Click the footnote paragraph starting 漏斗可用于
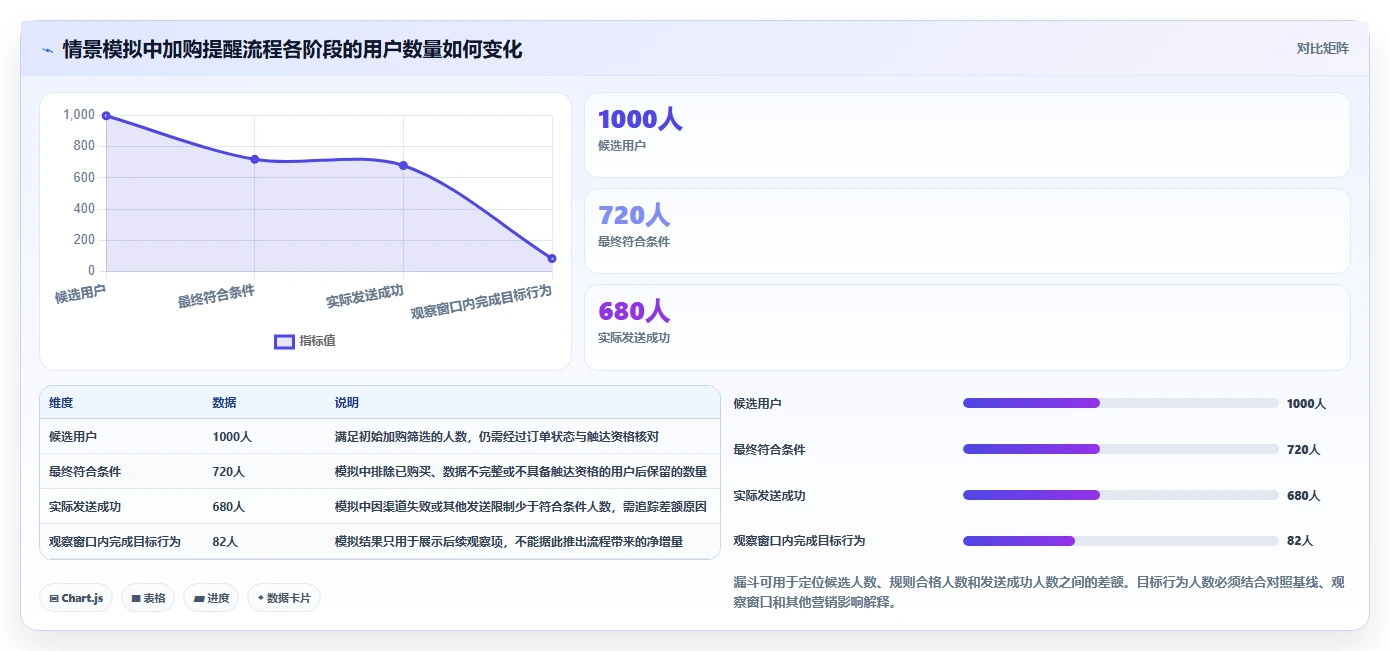 [x=1038, y=592]
